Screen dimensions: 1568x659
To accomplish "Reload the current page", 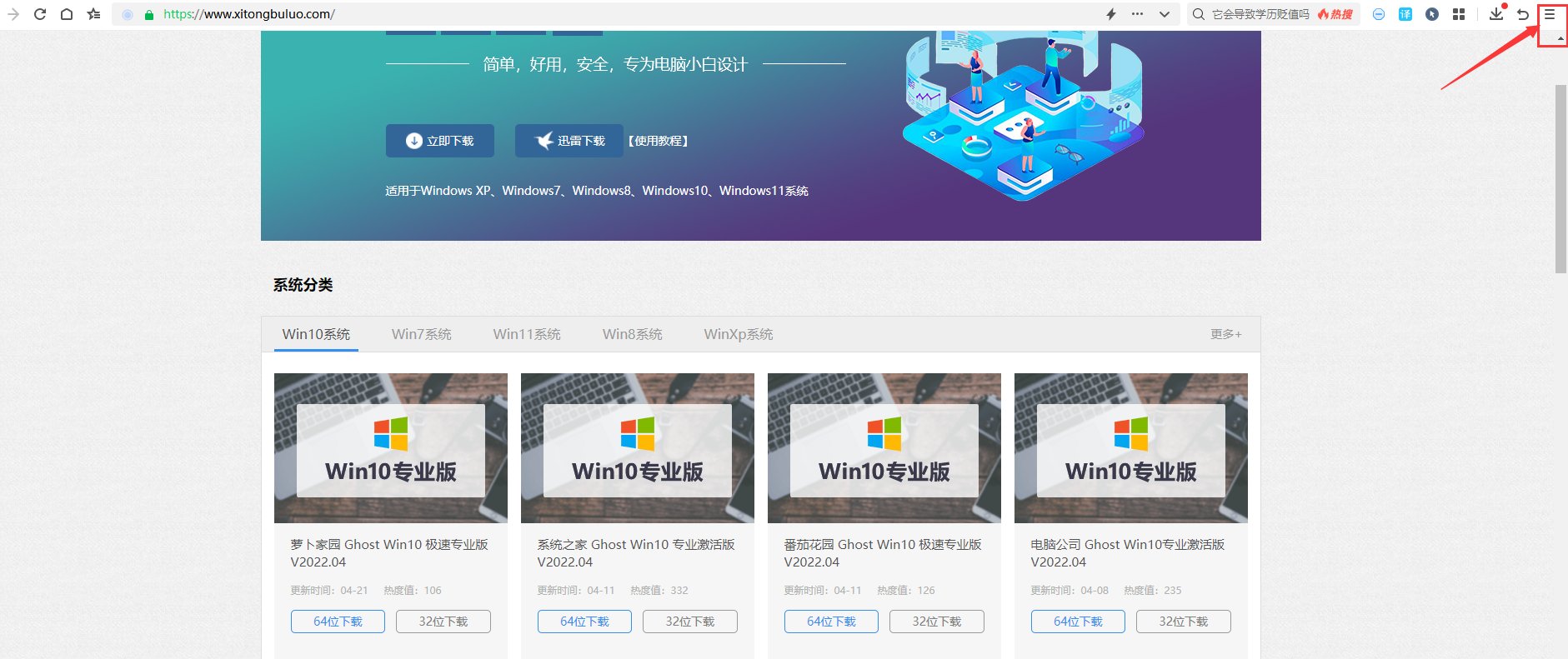I will point(40,14).
